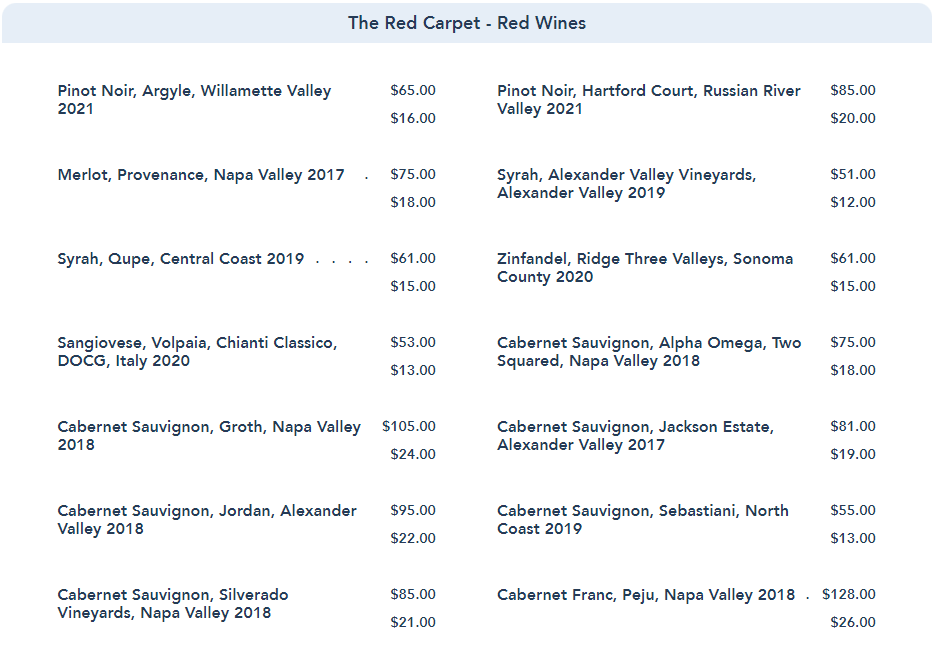This screenshot has width=934, height=667.
Task: Click the $128.00 Cabernet Franc price
Action: [x=849, y=594]
